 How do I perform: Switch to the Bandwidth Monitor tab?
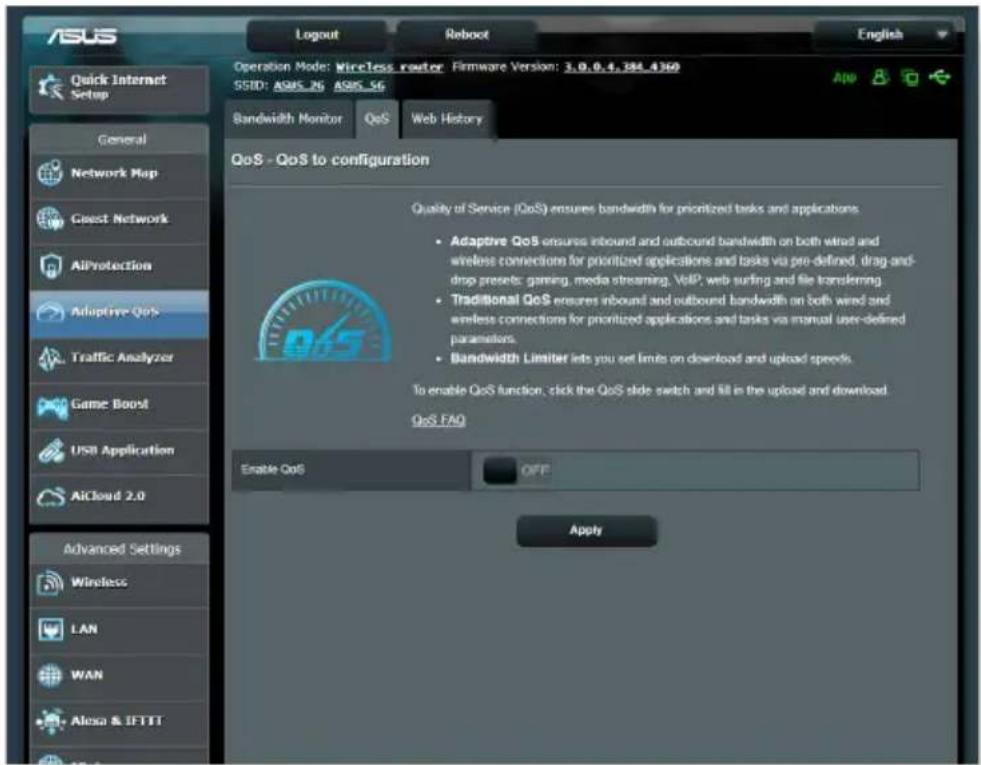pos(288,119)
